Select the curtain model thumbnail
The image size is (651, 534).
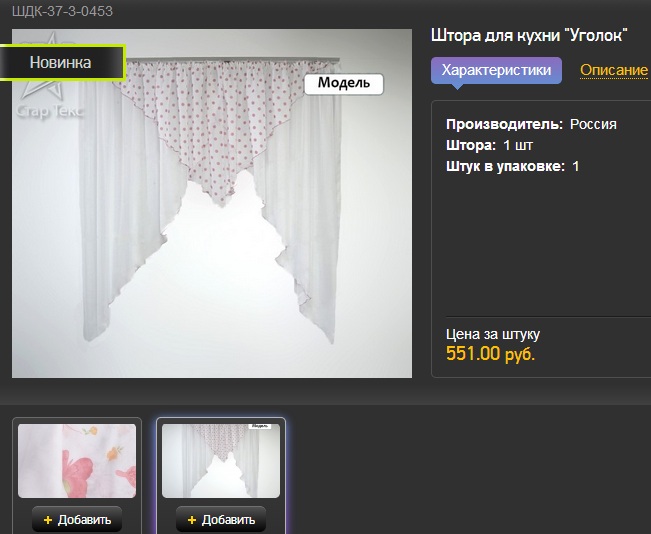coord(221,461)
